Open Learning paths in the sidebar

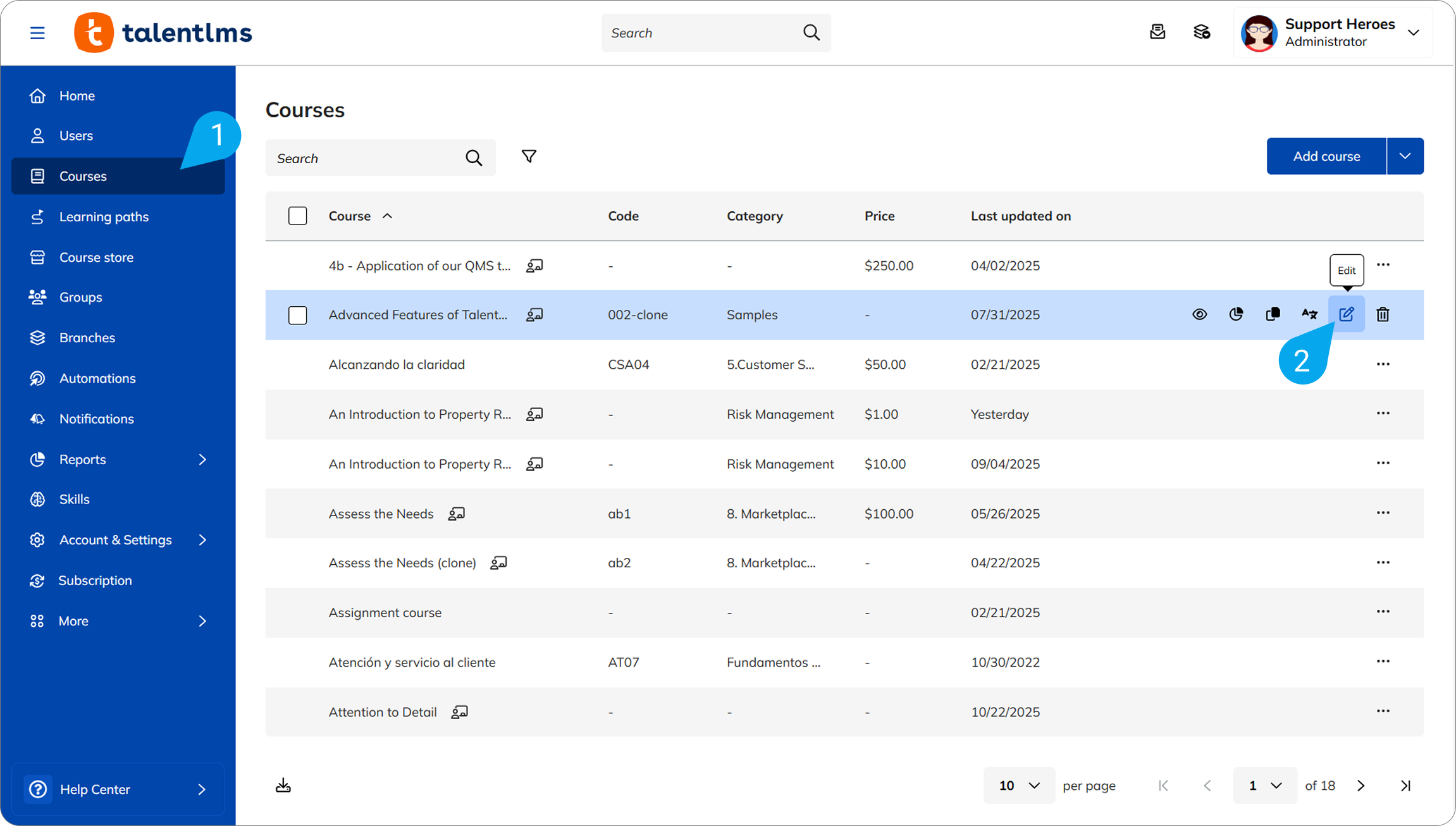[104, 217]
